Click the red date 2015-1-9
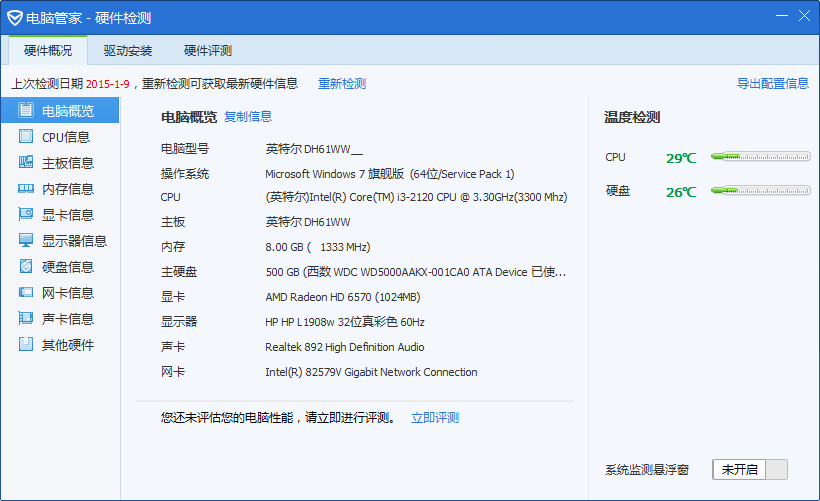Viewport: 820px width, 501px height. click(108, 84)
